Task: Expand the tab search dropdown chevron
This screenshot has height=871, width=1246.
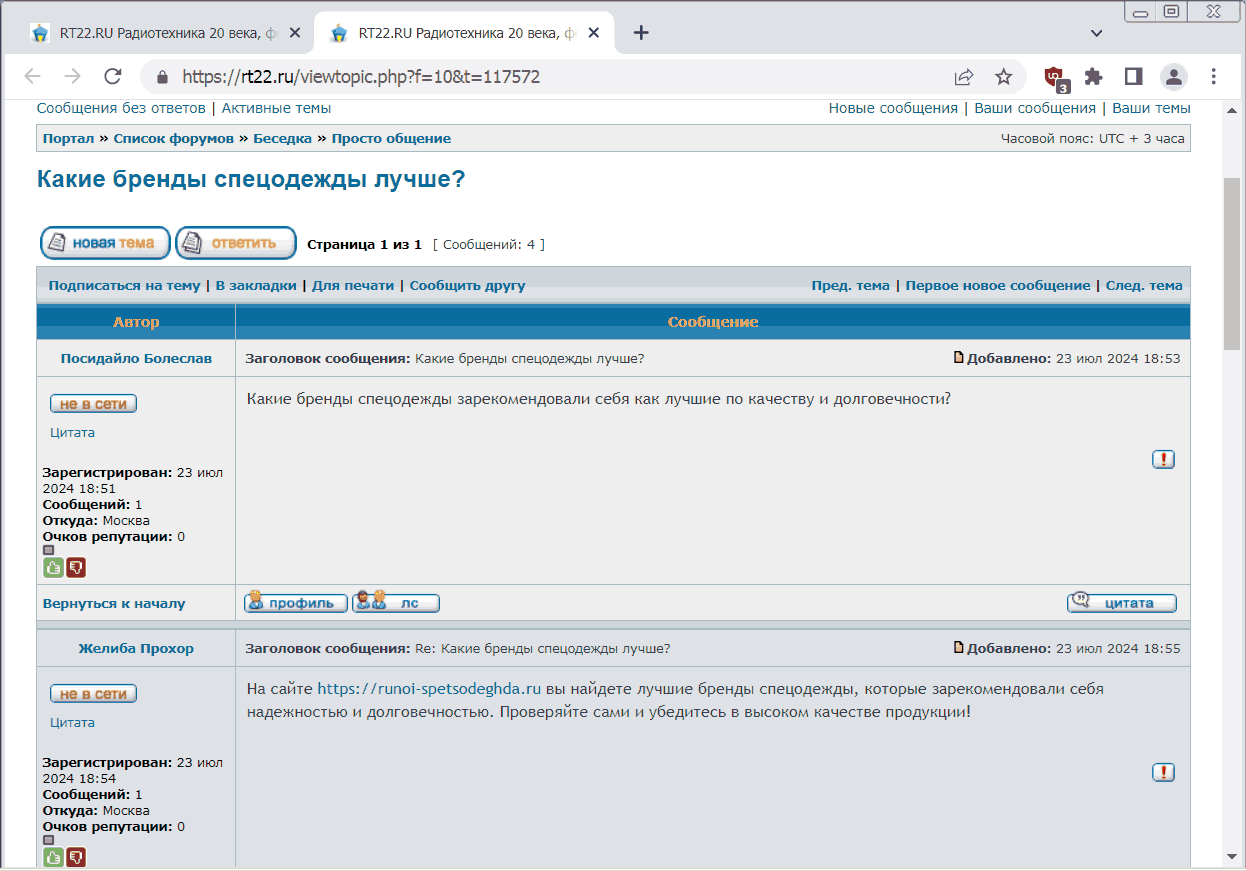Action: point(1096,33)
